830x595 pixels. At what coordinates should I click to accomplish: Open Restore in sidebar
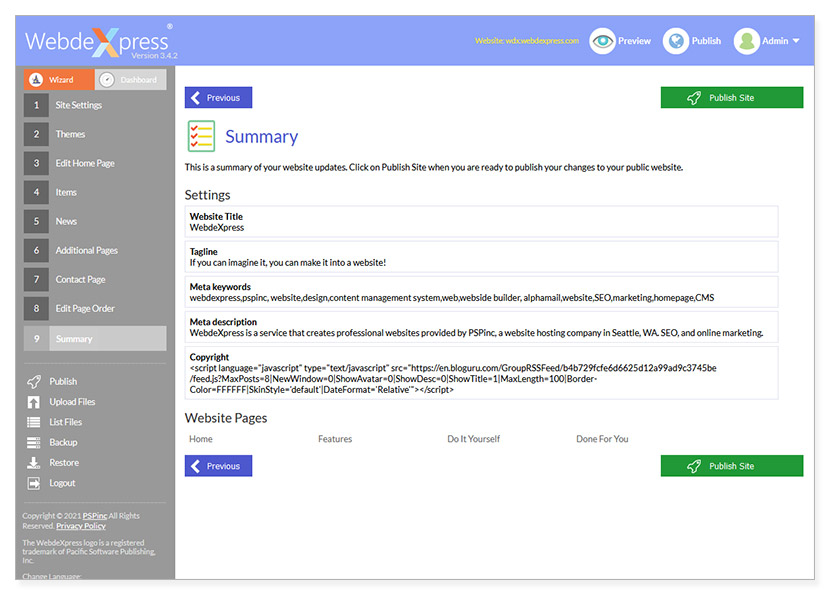[x=64, y=463]
